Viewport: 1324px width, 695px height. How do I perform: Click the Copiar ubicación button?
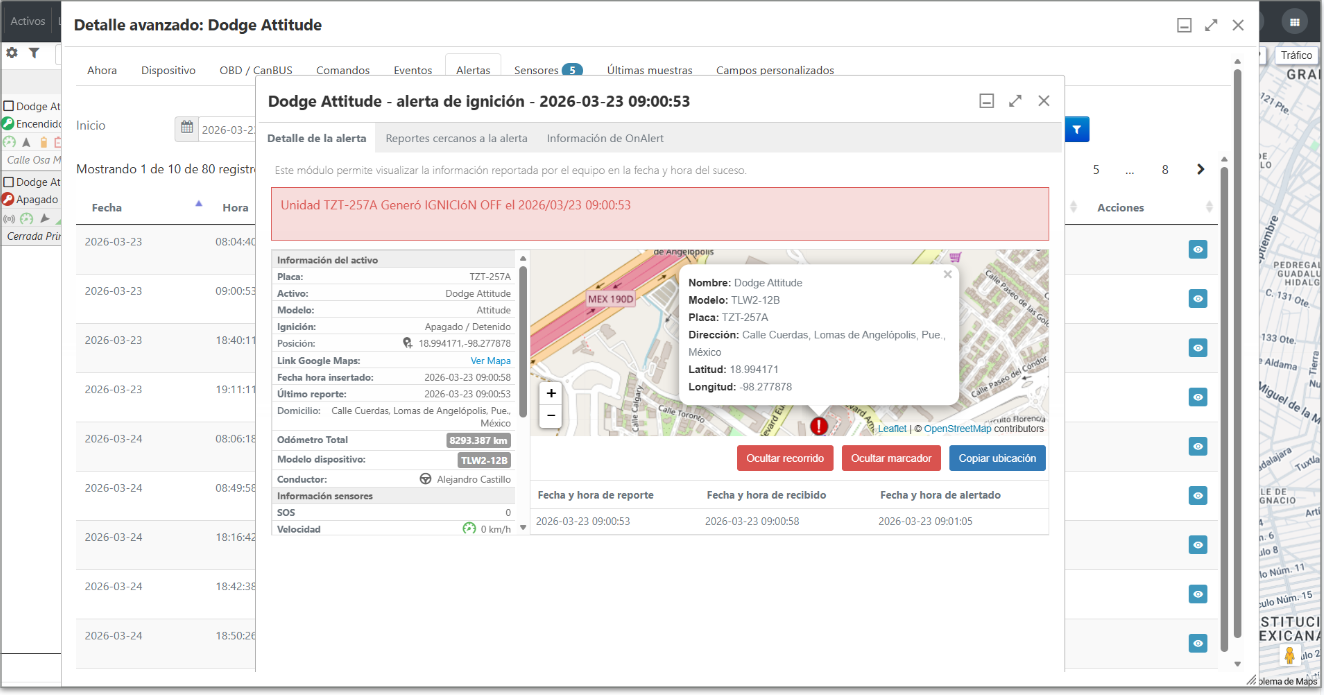point(998,458)
